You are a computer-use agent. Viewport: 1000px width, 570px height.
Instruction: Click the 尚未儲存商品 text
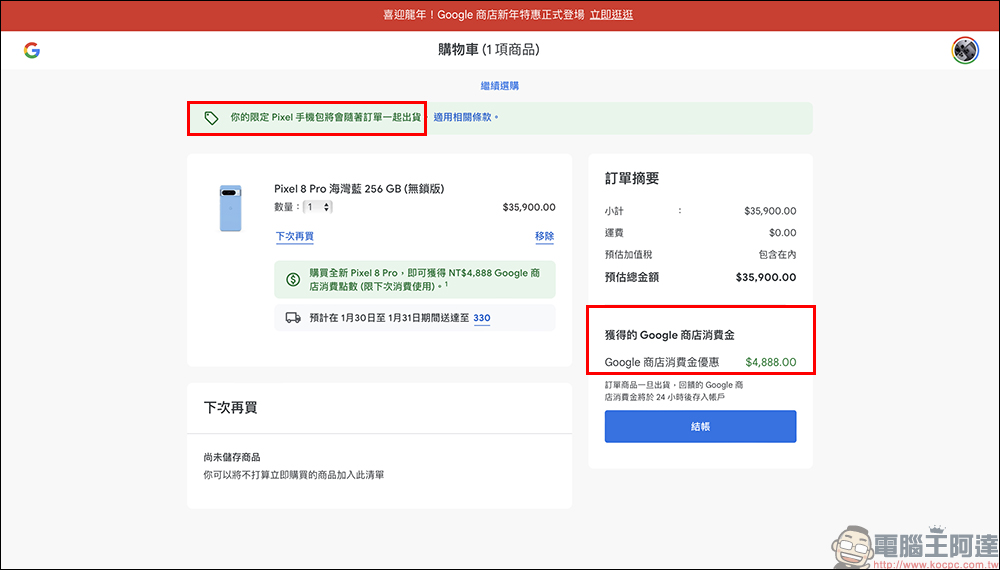tap(232, 457)
